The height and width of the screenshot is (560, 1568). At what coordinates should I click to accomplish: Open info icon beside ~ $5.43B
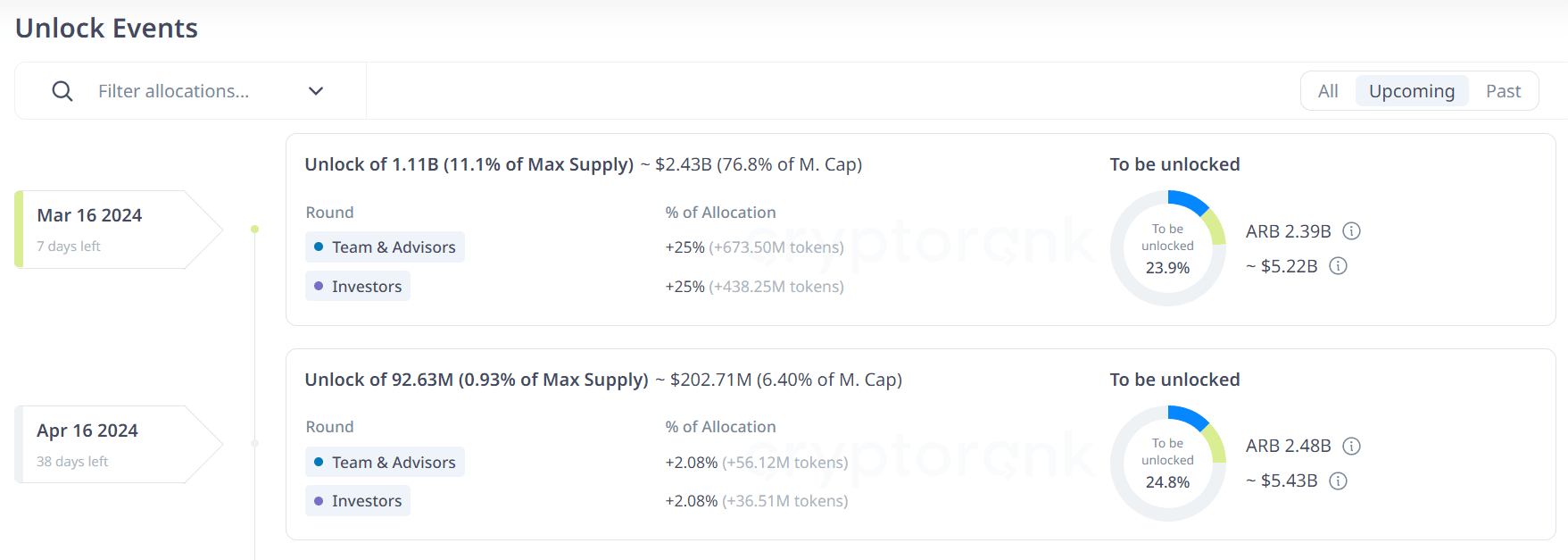(x=1339, y=481)
